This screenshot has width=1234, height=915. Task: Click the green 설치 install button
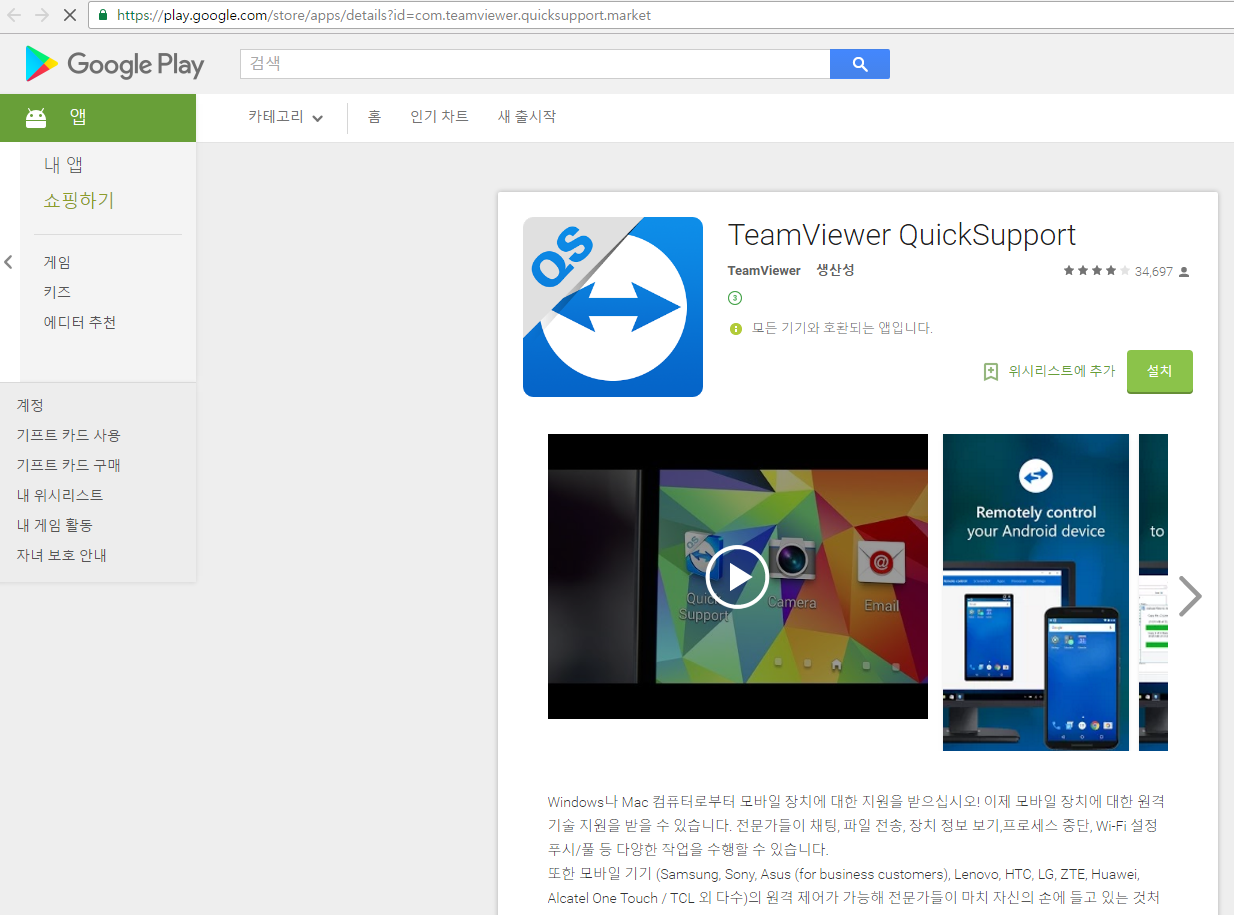pyautogui.click(x=1160, y=371)
